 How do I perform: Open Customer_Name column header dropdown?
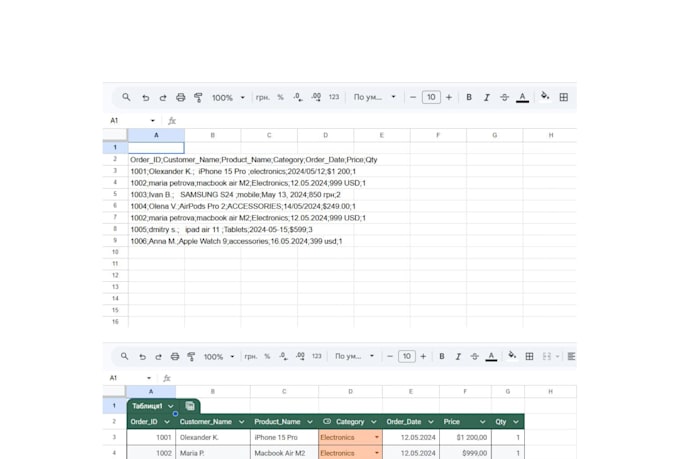242,422
